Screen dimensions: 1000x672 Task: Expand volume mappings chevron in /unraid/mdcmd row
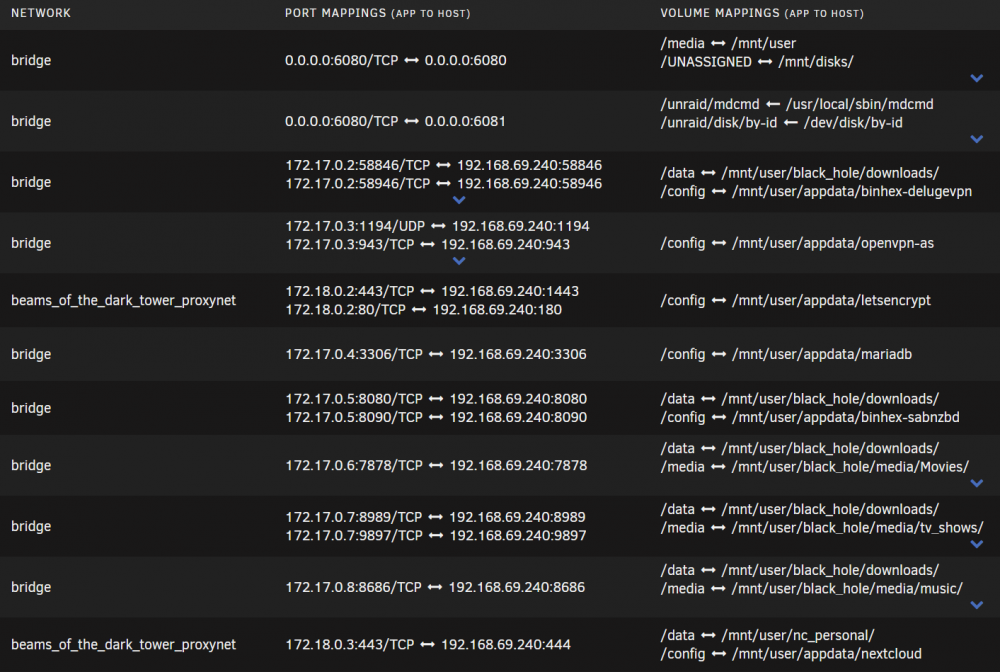click(x=976, y=139)
